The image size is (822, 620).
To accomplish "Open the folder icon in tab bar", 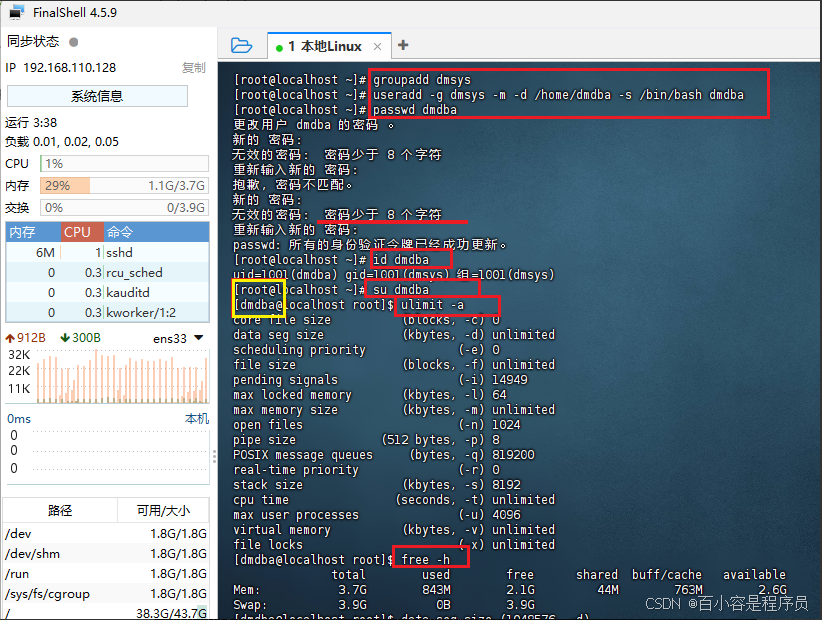I will tap(242, 46).
